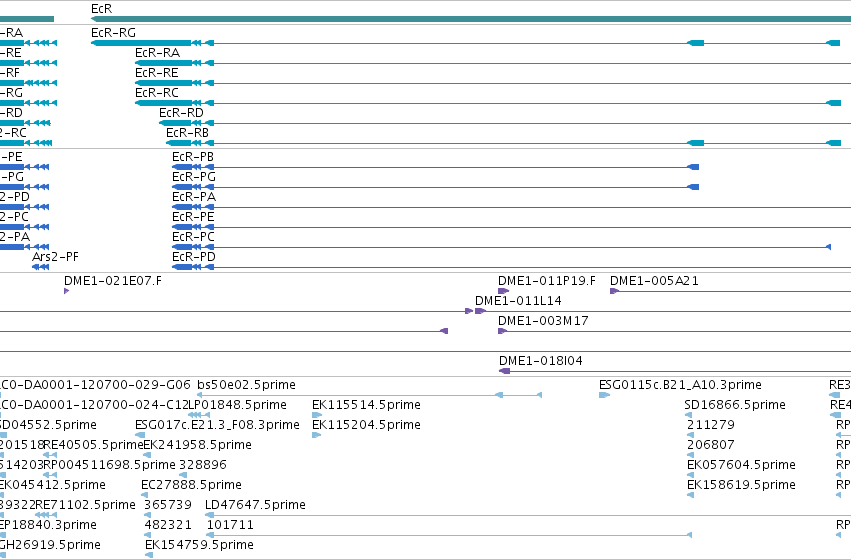Select the 482321 EST label

click(168, 526)
